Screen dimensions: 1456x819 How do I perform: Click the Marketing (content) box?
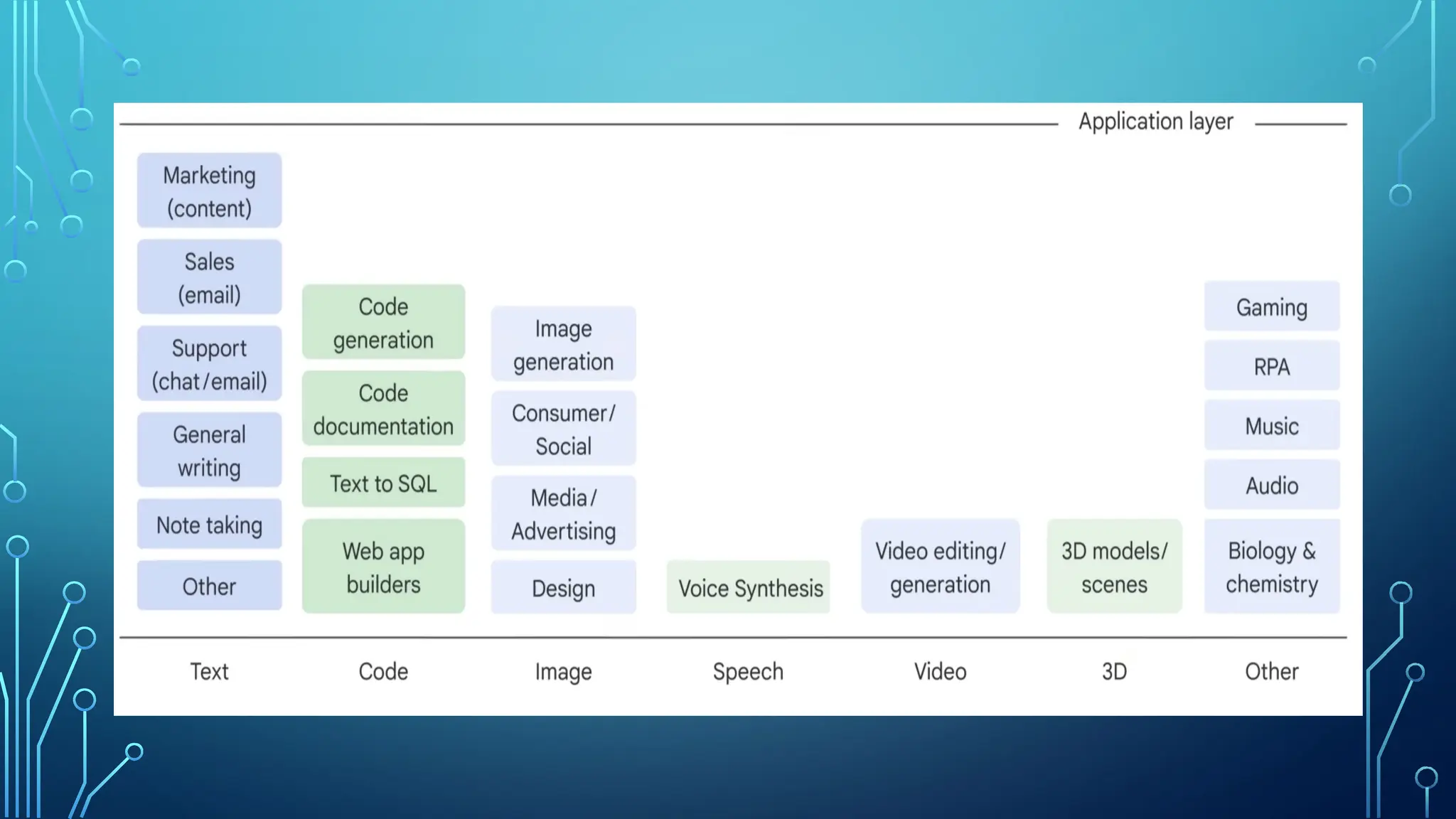point(209,191)
